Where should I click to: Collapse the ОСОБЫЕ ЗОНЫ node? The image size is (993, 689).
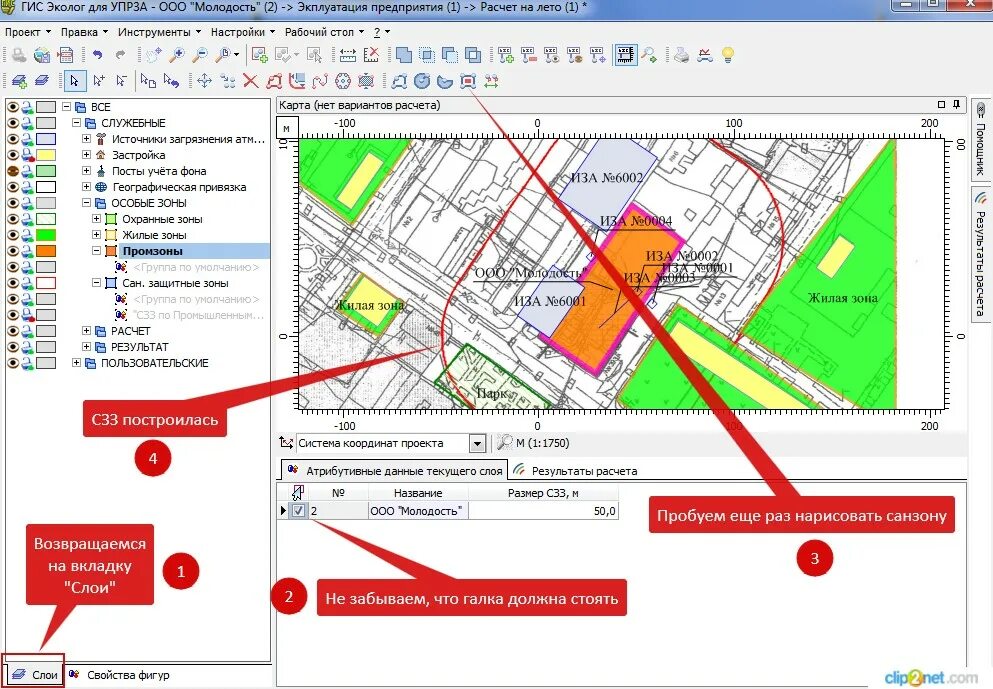pyautogui.click(x=87, y=203)
